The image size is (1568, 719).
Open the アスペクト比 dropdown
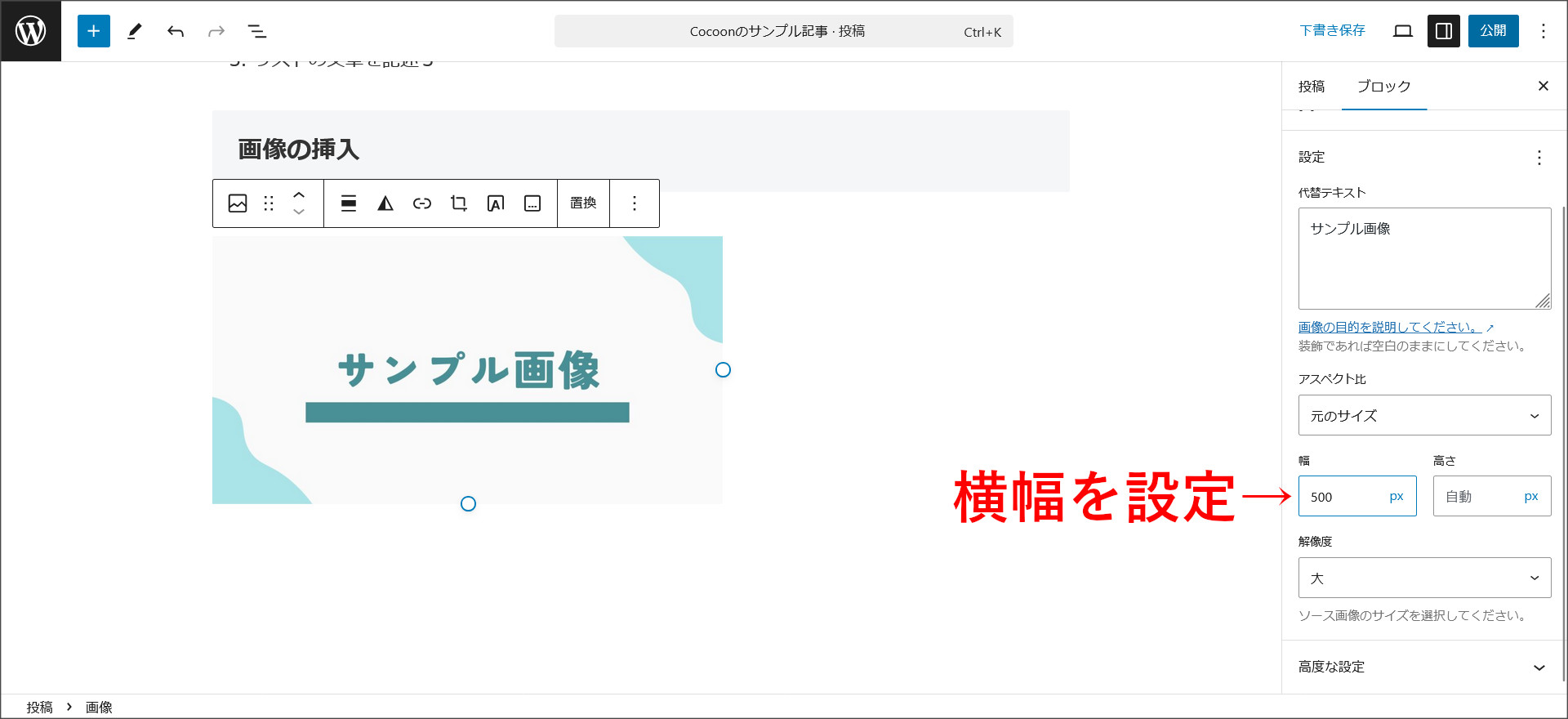1425,416
